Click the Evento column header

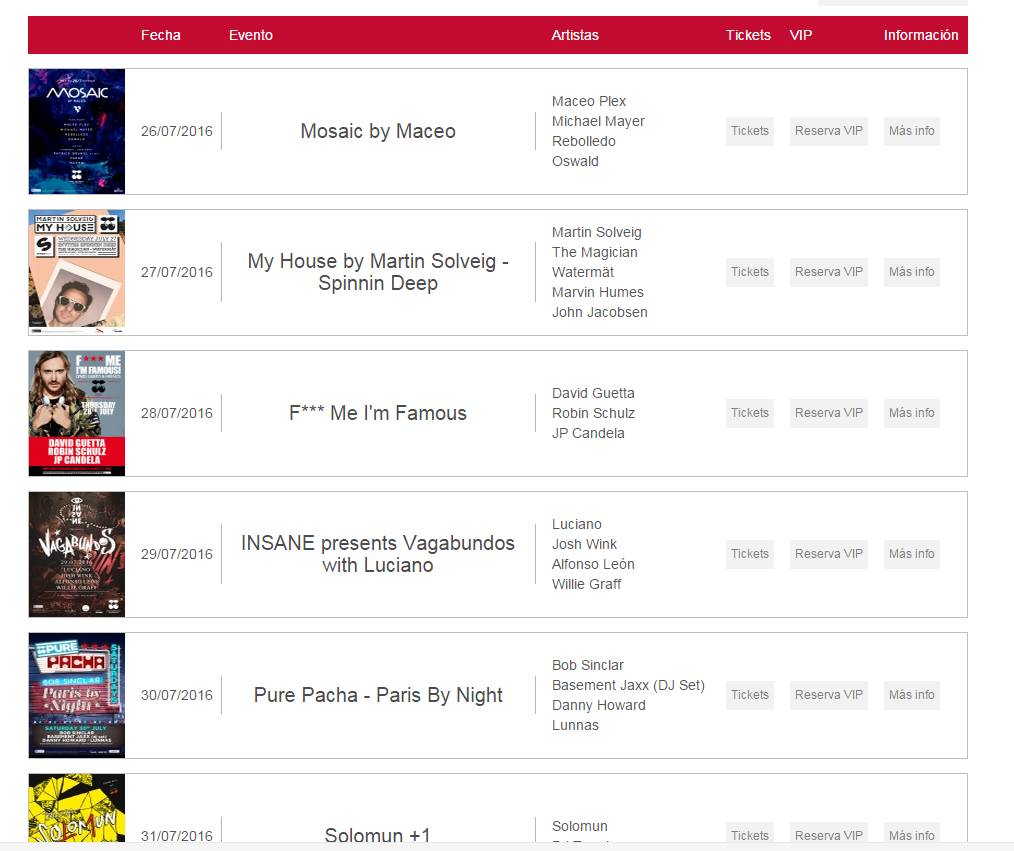coord(250,35)
